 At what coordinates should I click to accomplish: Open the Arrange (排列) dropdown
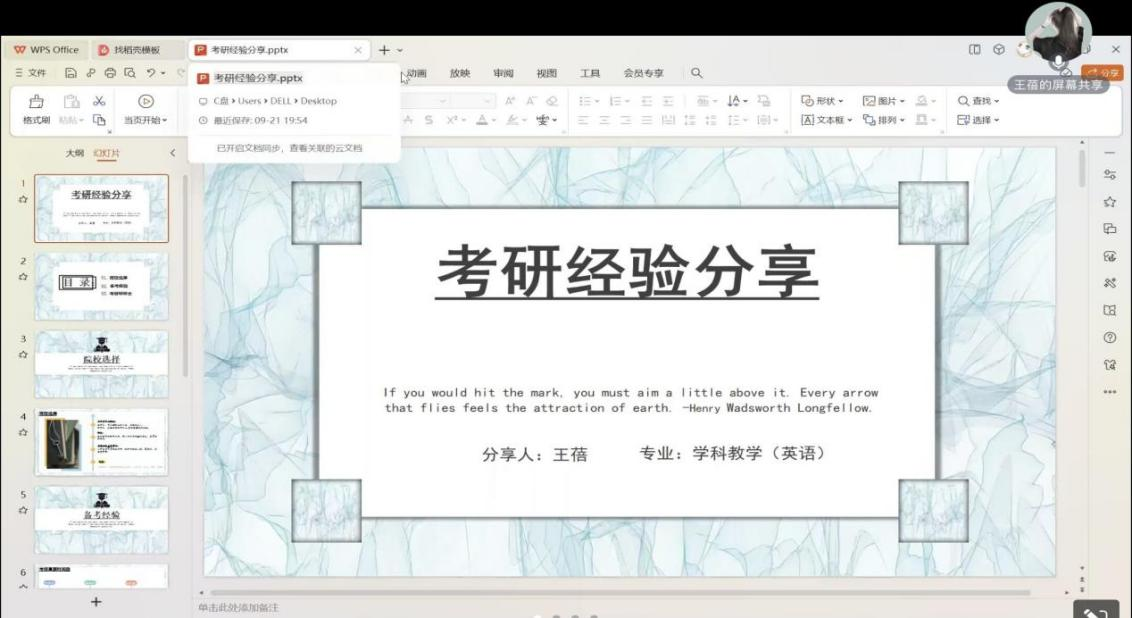coord(883,120)
